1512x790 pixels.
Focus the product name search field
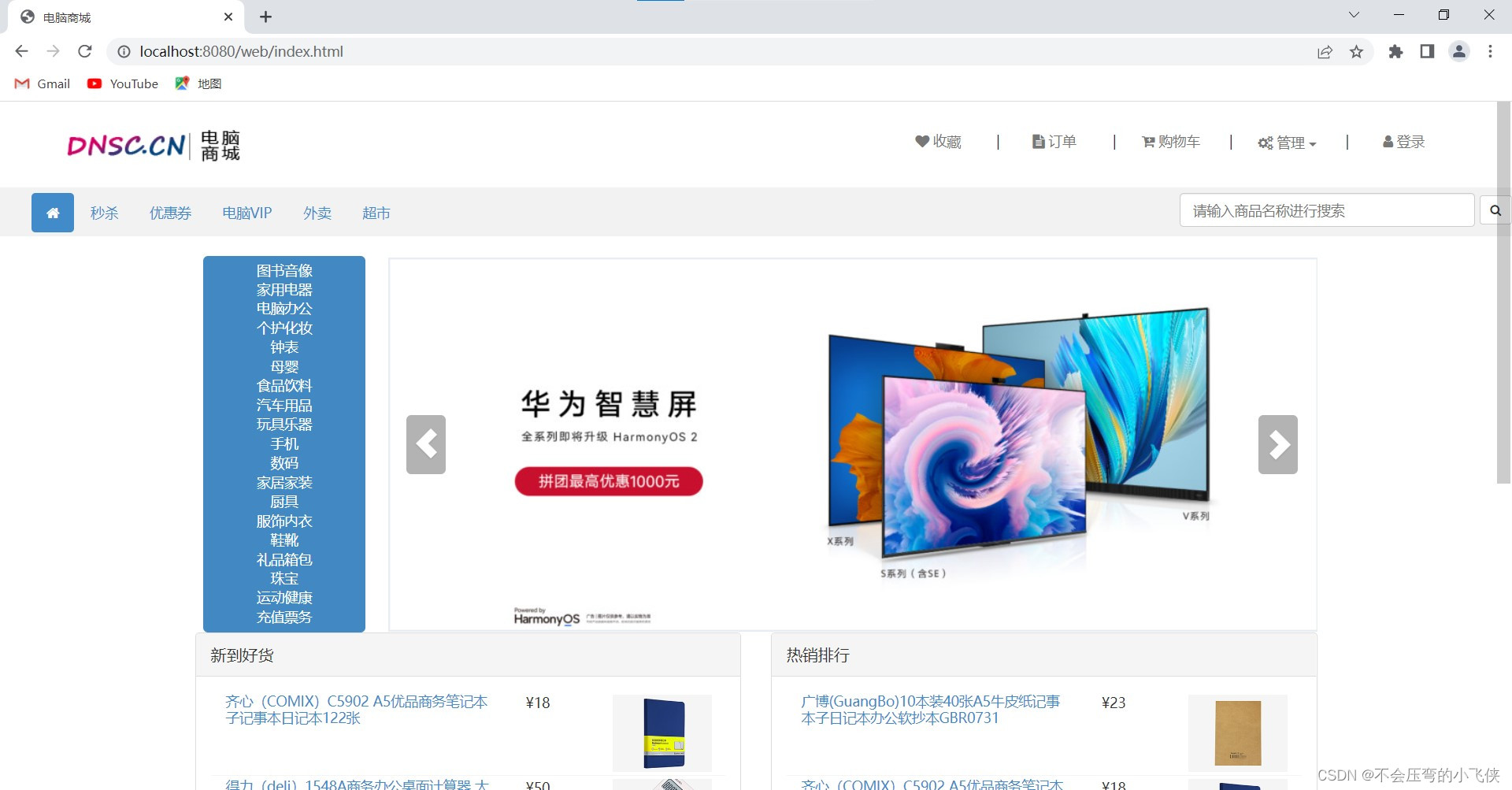click(x=1327, y=210)
